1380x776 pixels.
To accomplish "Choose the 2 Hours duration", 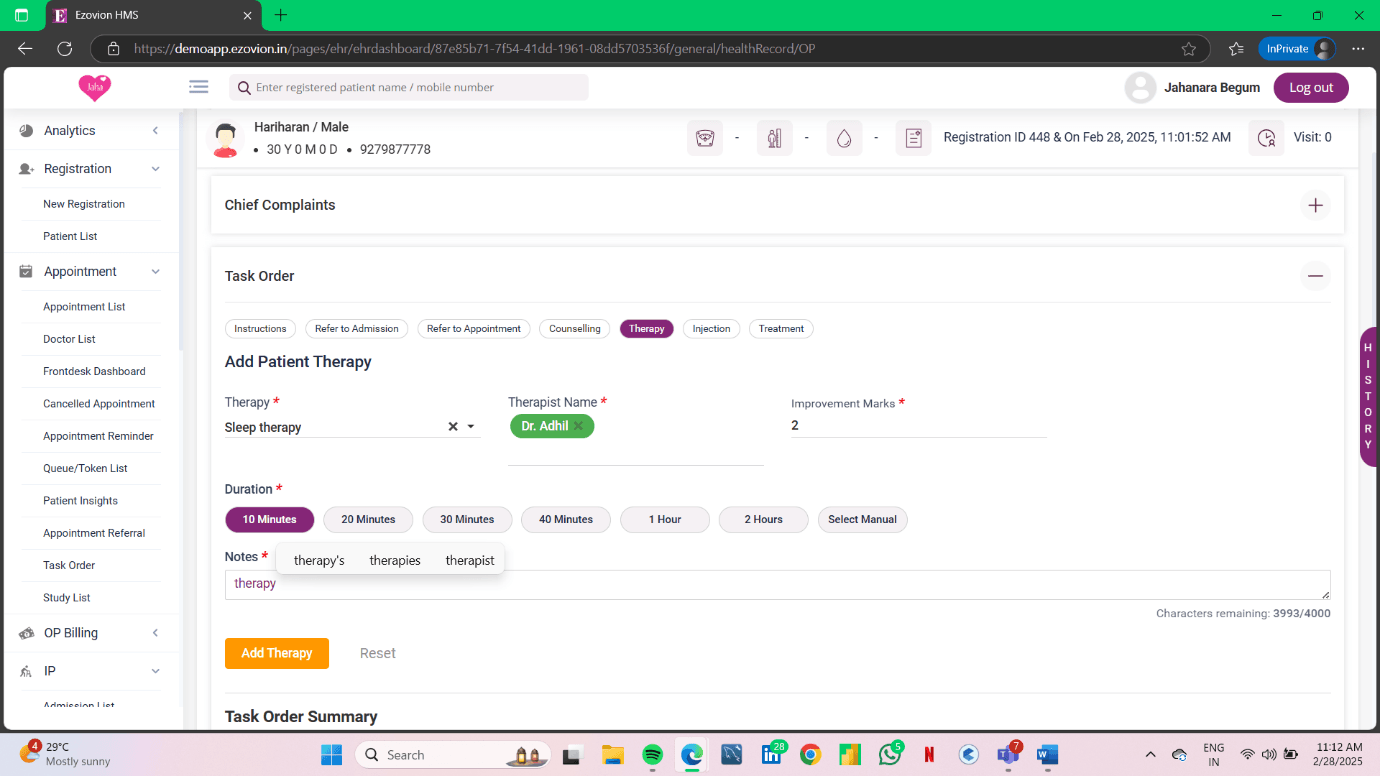I will 764,519.
